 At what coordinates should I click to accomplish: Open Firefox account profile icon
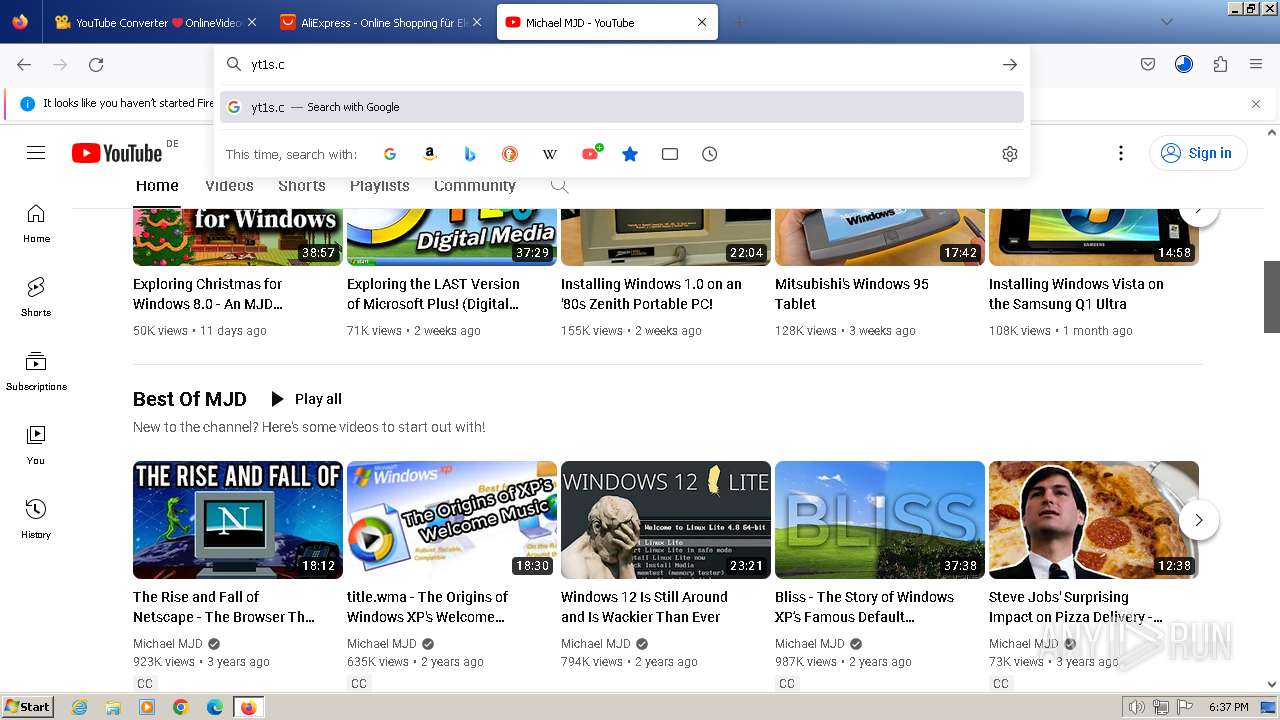point(1184,64)
